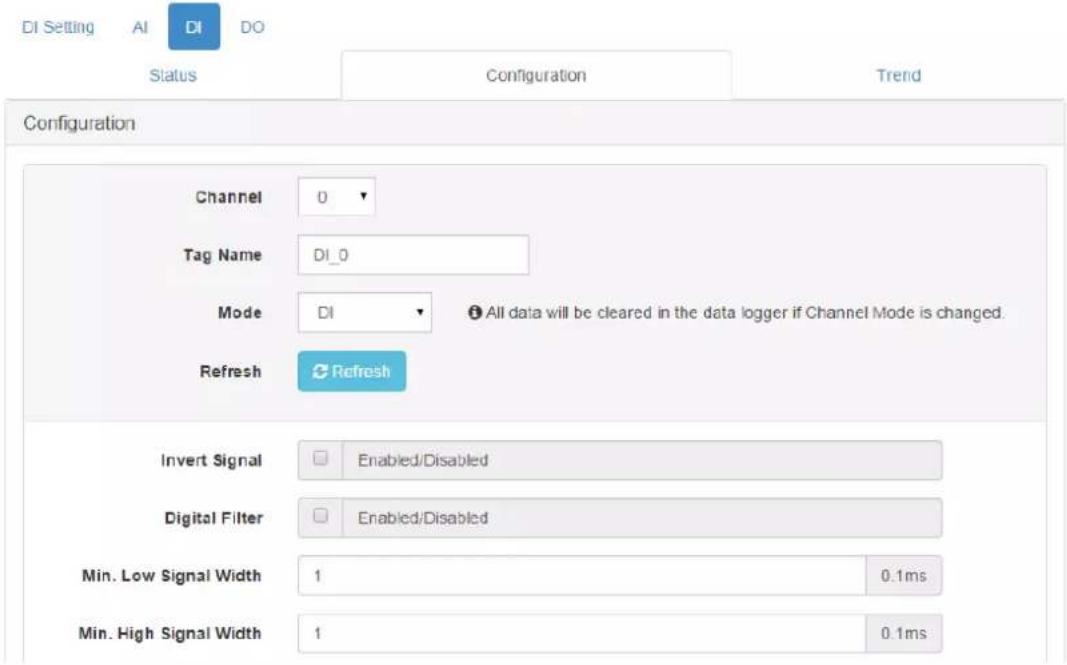Open the Mode dropdown set to DI

[x=365, y=313]
